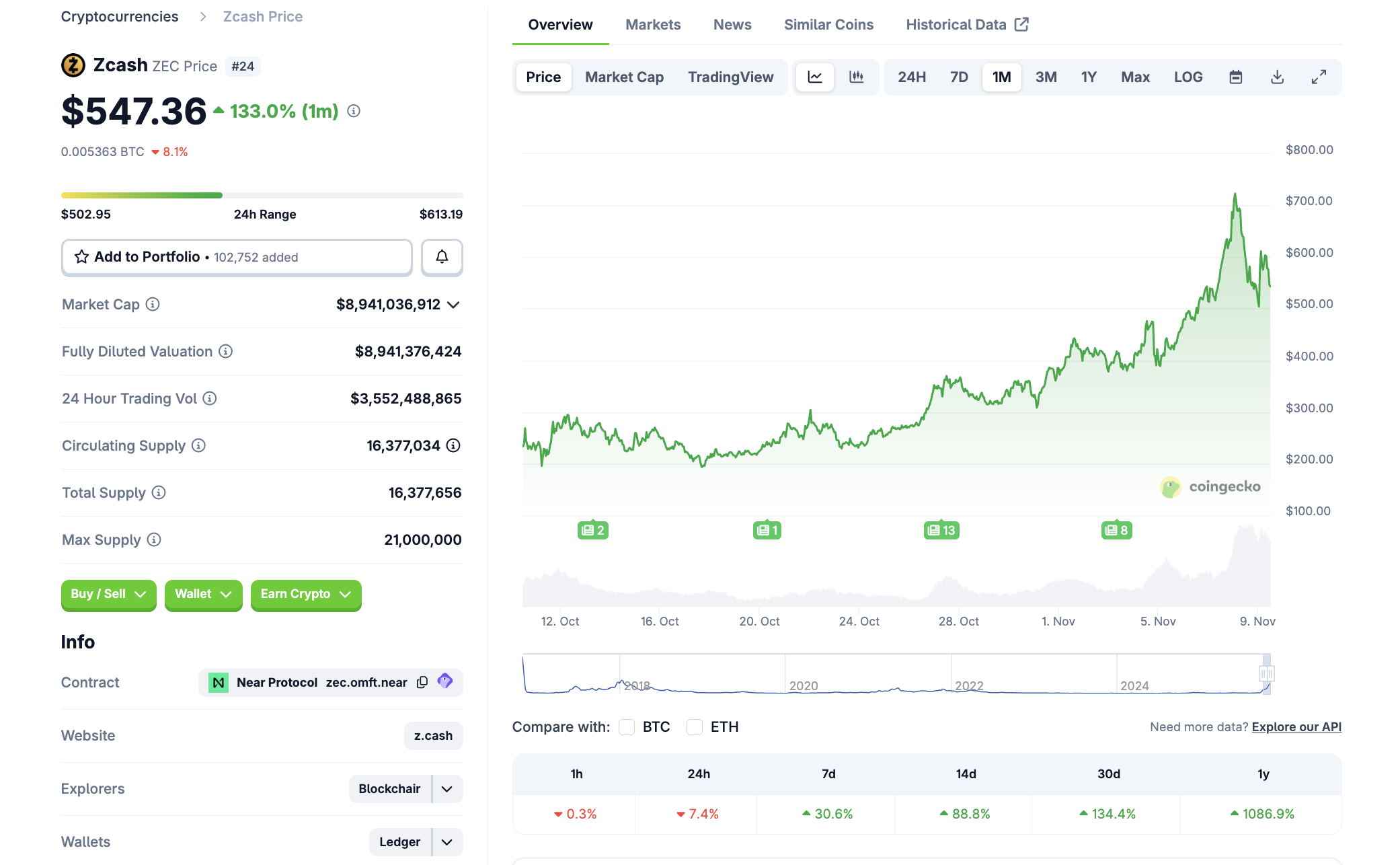Expand chart to fullscreen
The height and width of the screenshot is (865, 1400).
[x=1319, y=77]
